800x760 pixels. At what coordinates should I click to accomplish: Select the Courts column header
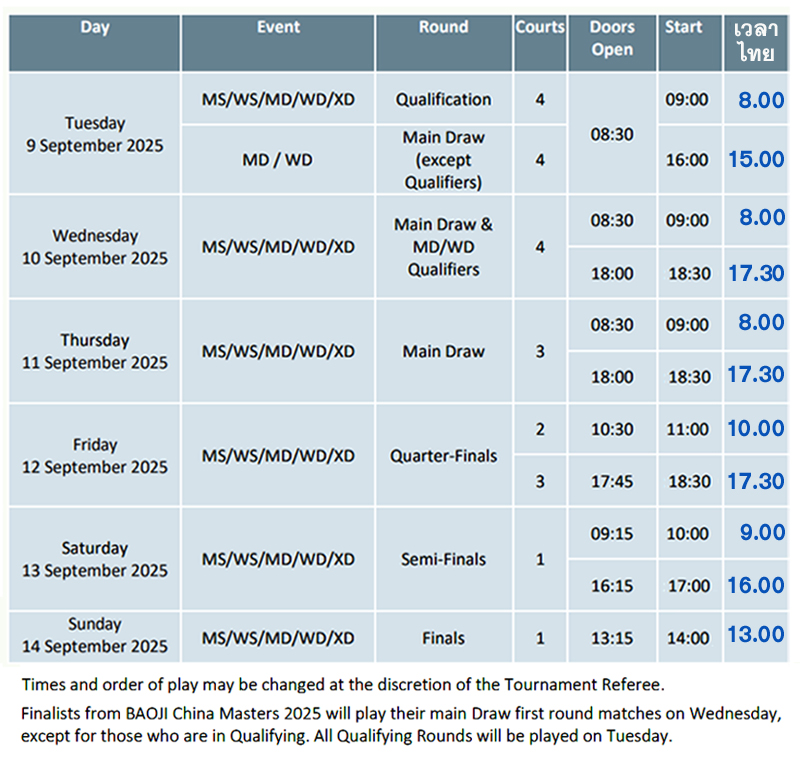(540, 43)
